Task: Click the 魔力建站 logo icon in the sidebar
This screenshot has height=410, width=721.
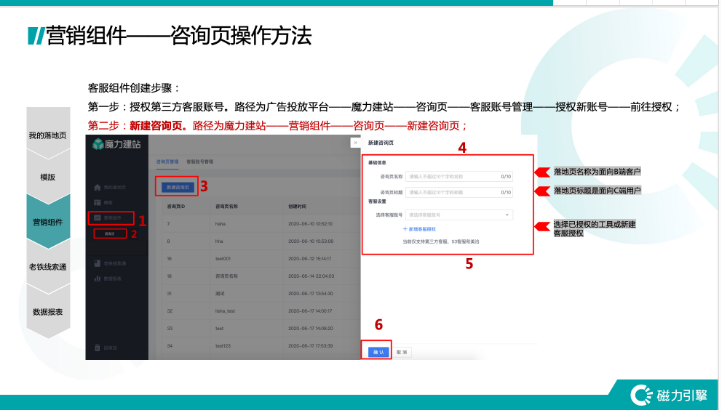Action: 98,144
